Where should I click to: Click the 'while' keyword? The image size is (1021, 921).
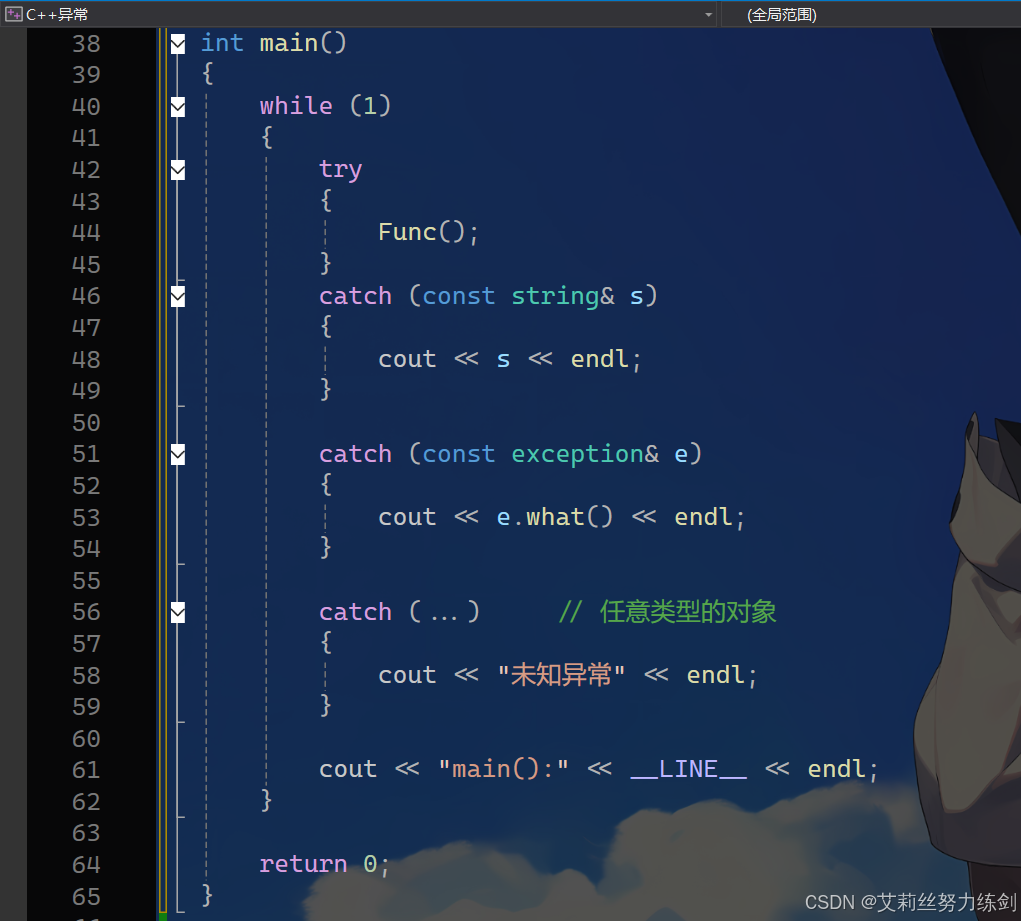click(296, 106)
